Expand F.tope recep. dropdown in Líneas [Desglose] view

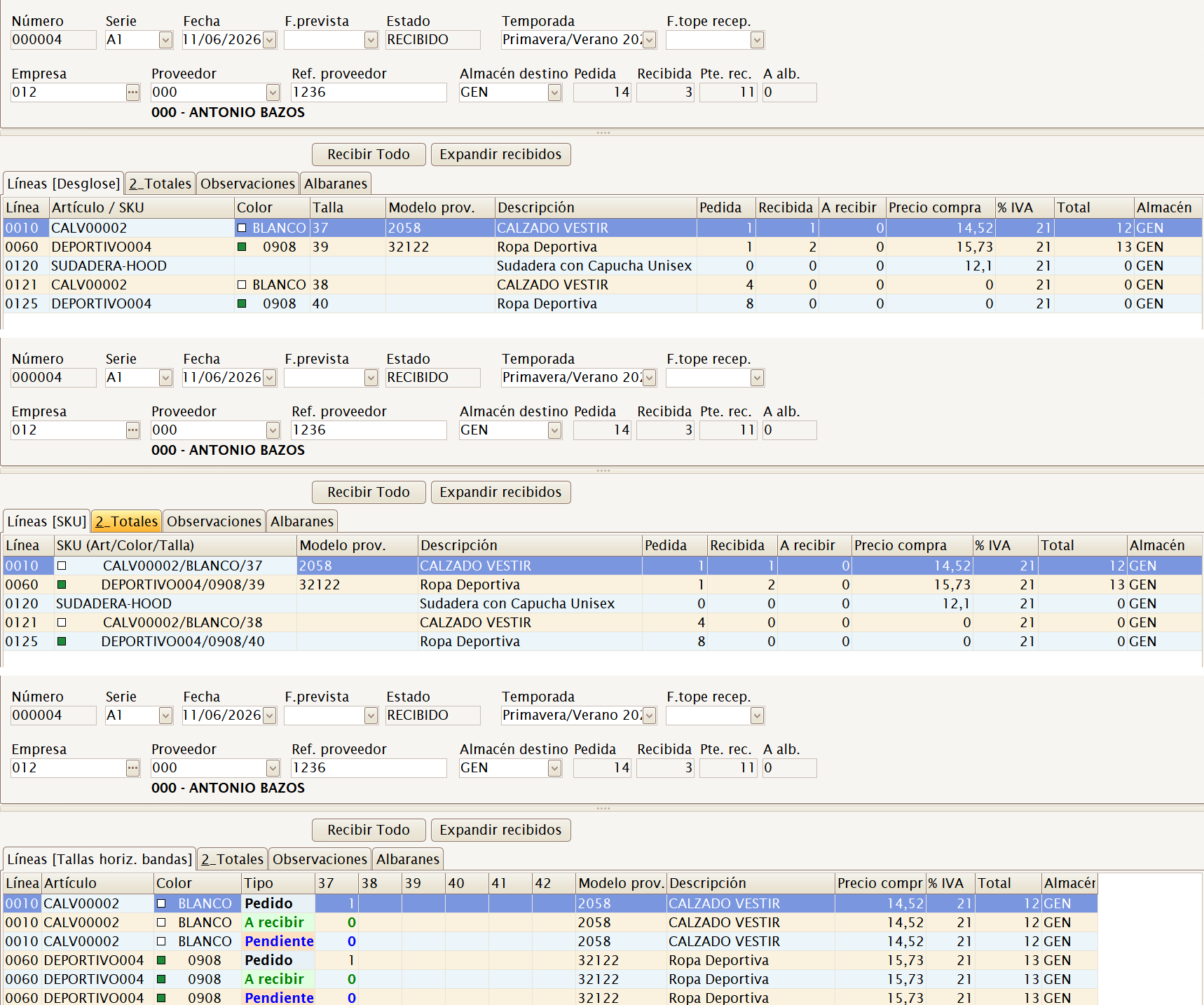pyautogui.click(x=757, y=40)
